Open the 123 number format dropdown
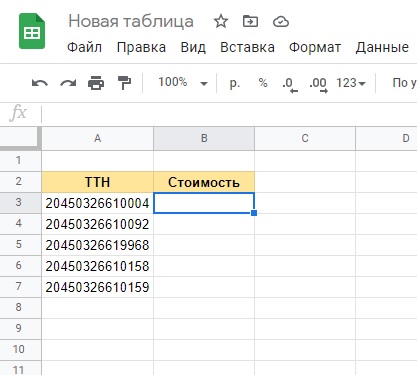This screenshot has height=375, width=417. pos(351,83)
